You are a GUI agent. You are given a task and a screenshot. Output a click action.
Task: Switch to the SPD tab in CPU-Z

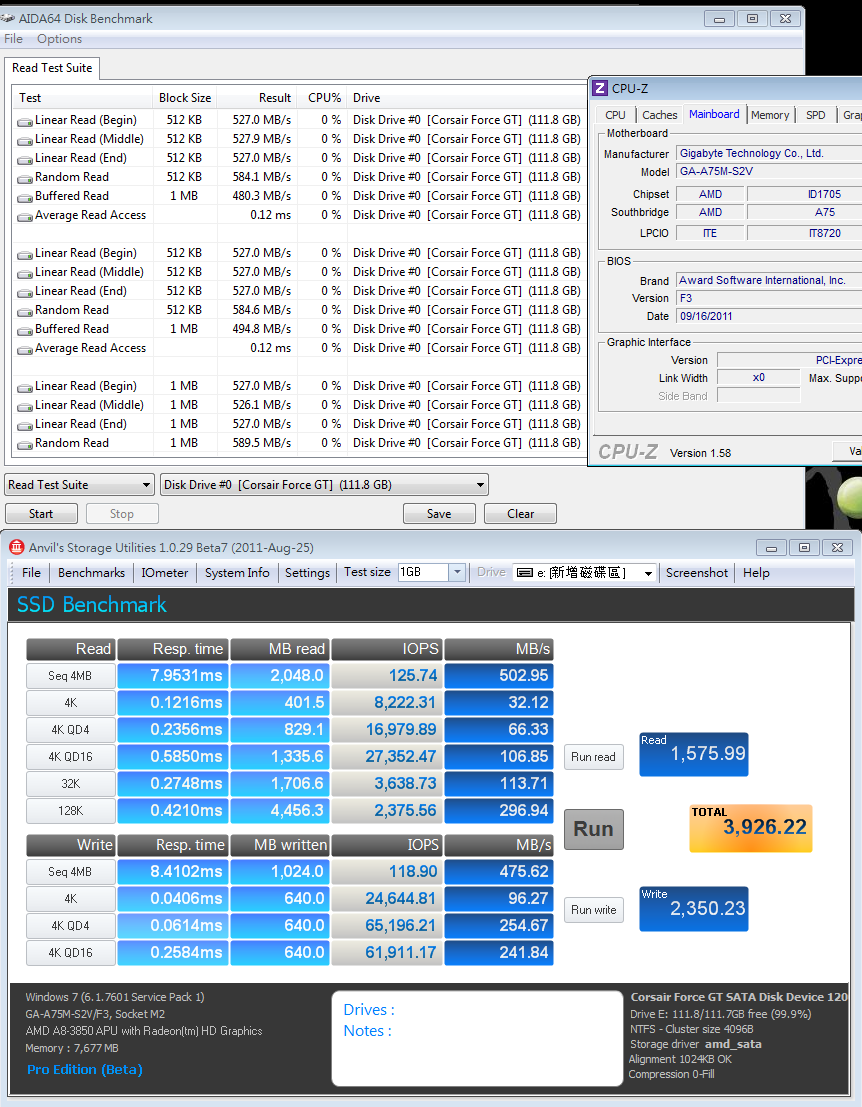click(815, 115)
